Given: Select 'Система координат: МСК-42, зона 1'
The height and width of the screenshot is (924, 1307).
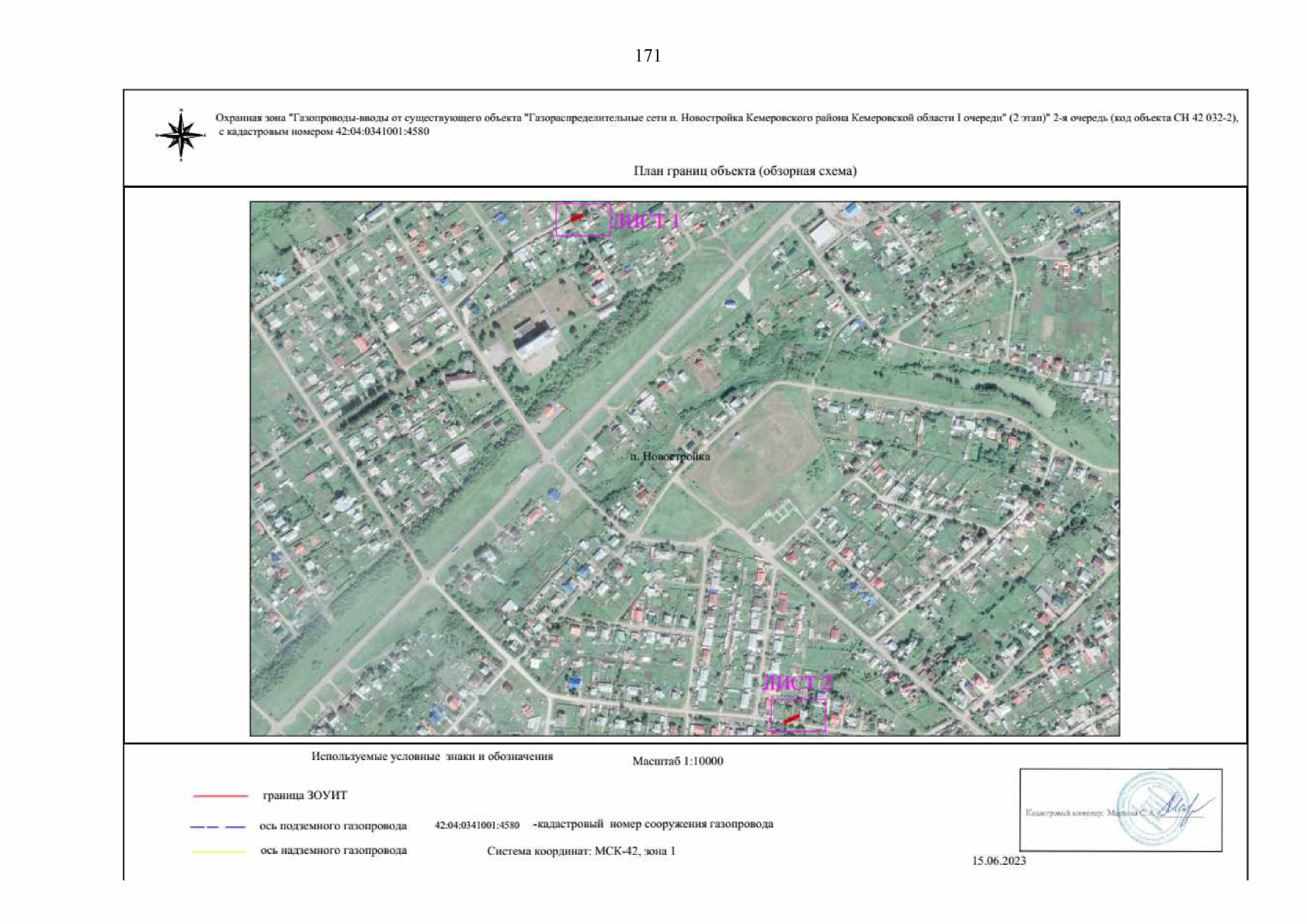Looking at the screenshot, I should [x=581, y=852].
